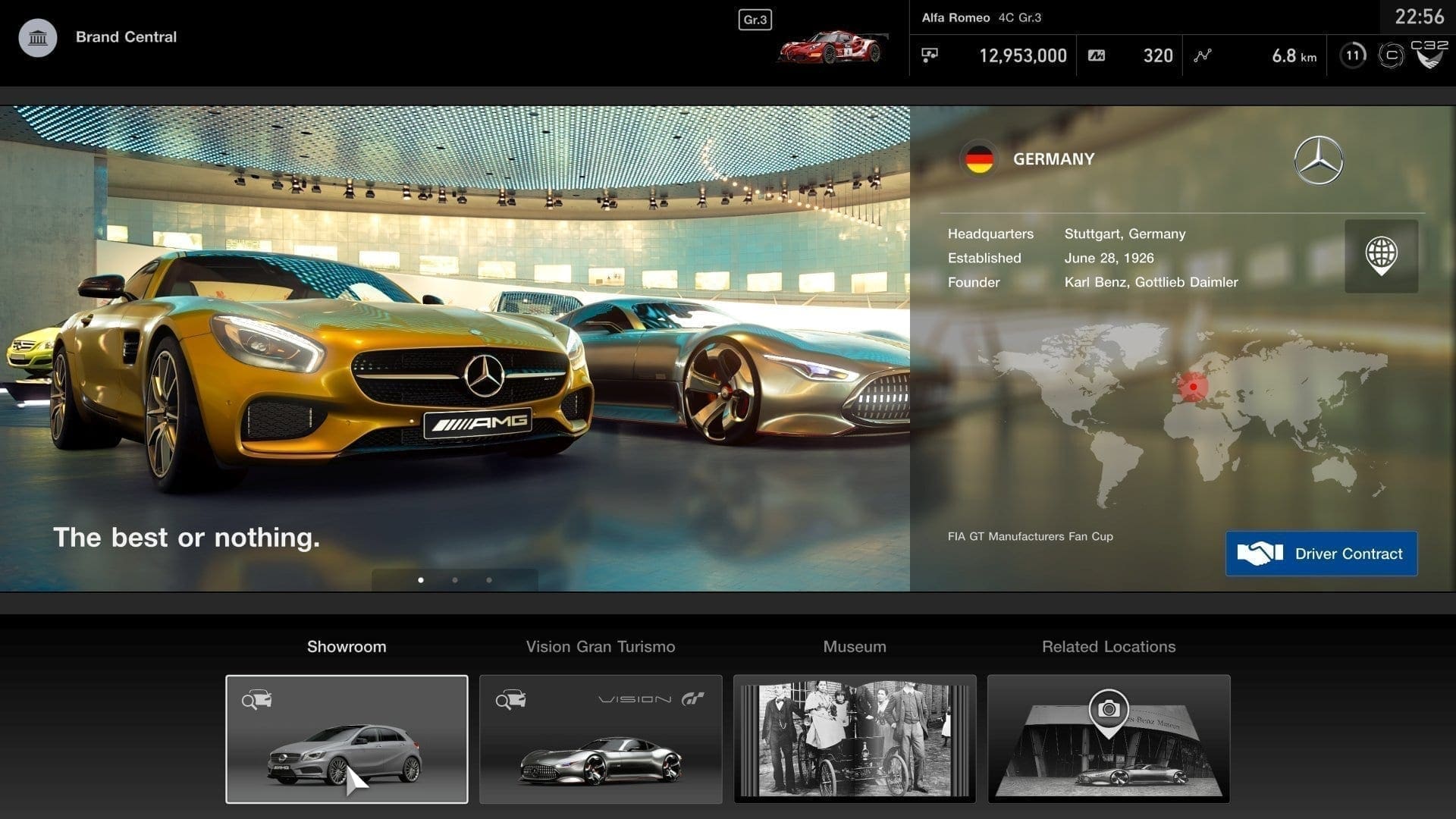
Task: Click the Mercedes-Benz star logo
Action: tap(1318, 160)
